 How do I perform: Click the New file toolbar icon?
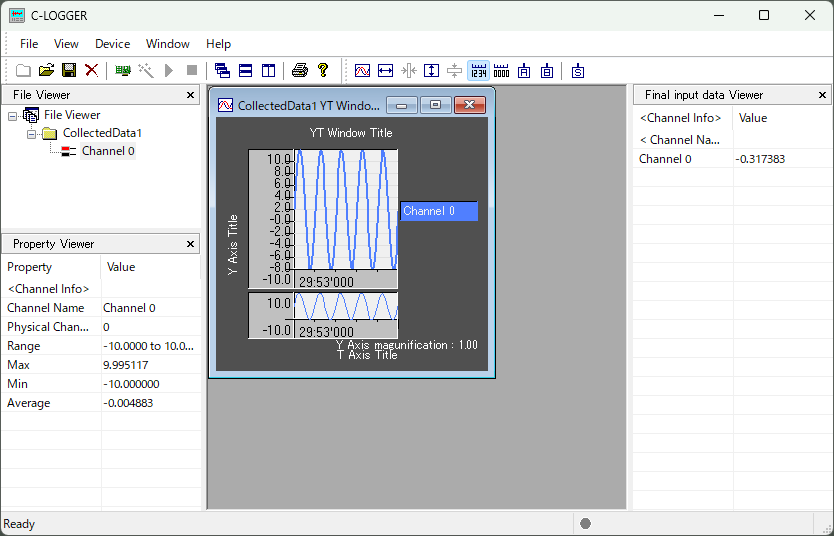pyautogui.click(x=23, y=70)
